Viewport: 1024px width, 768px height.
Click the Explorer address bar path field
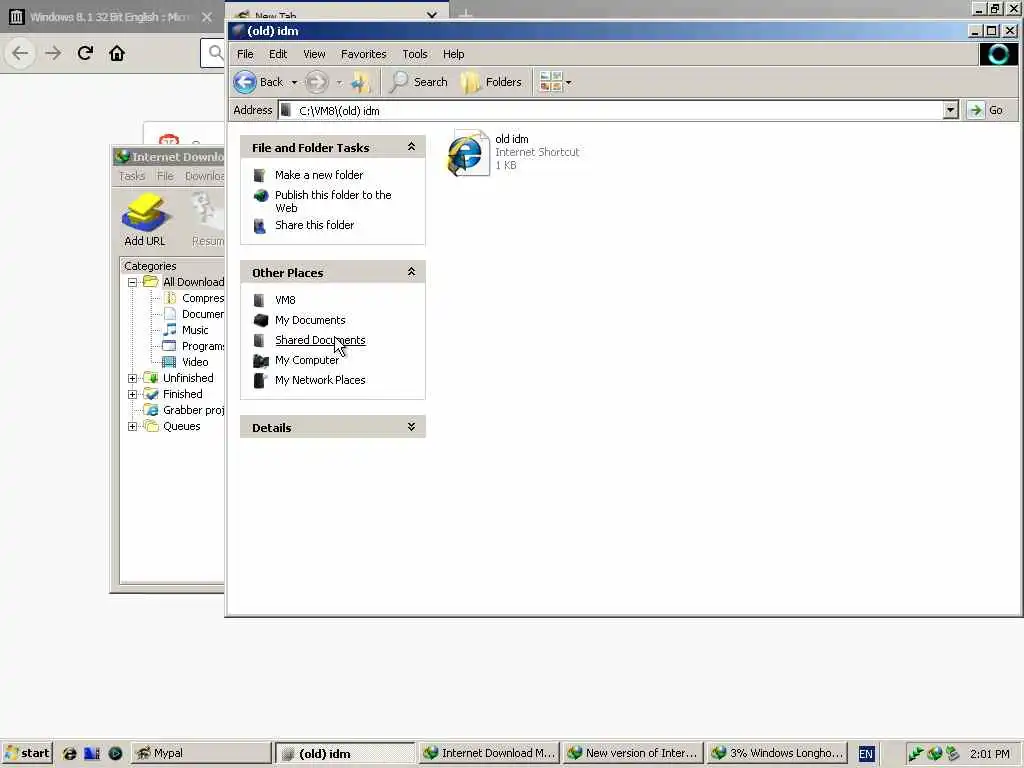tap(611, 110)
